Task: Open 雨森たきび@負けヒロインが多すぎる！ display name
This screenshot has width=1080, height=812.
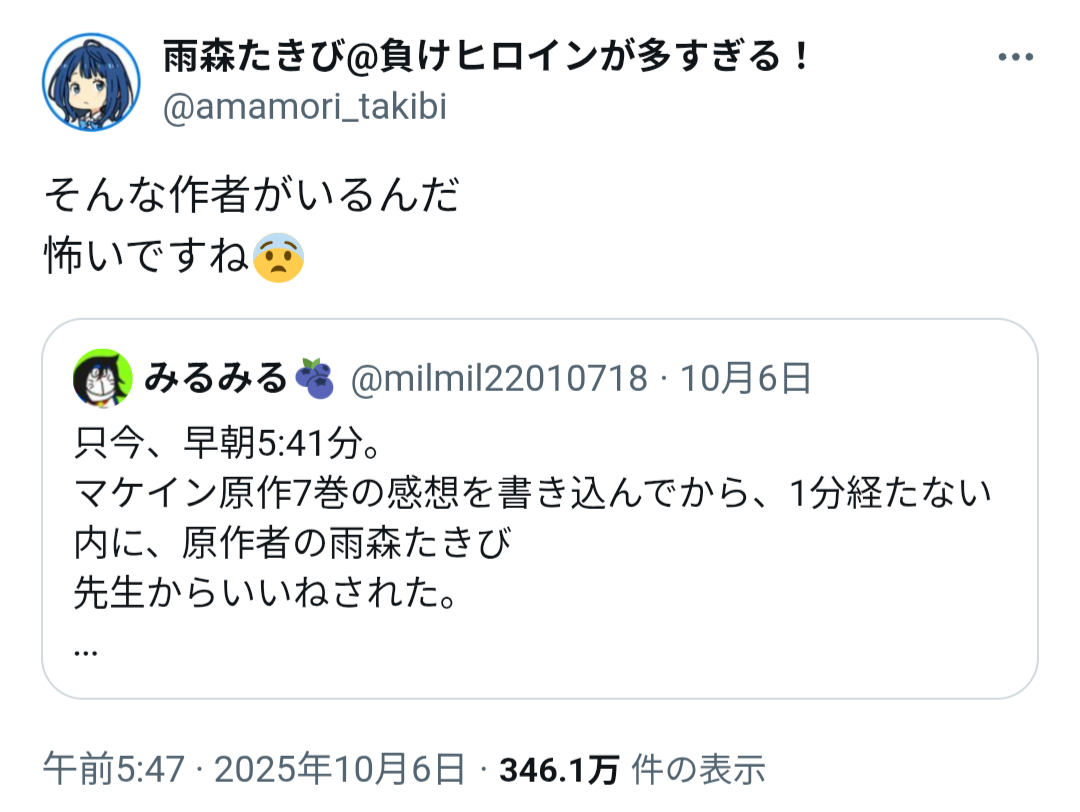Action: pyautogui.click(x=486, y=59)
